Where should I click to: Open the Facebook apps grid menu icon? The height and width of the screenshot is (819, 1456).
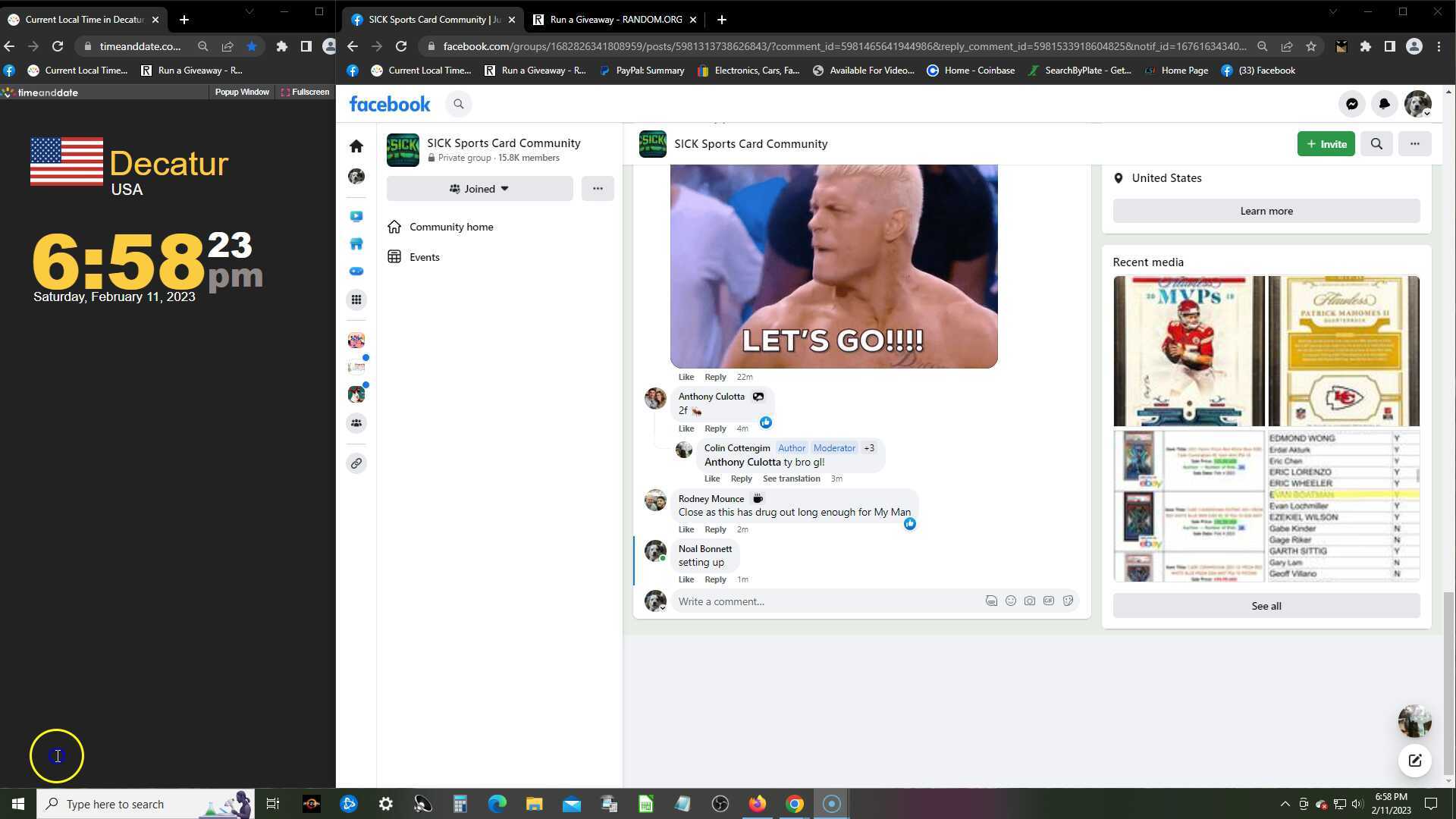click(x=356, y=300)
